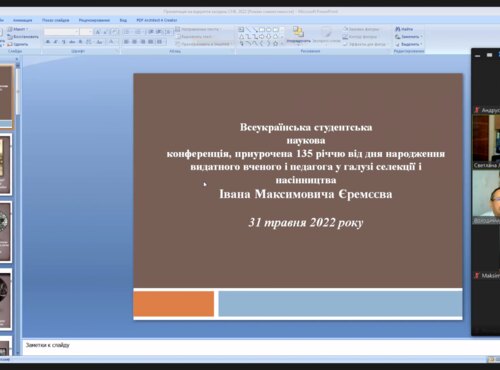This screenshot has height=370, width=500.
Task: Select second slide thumbnail
Action: 6,164
